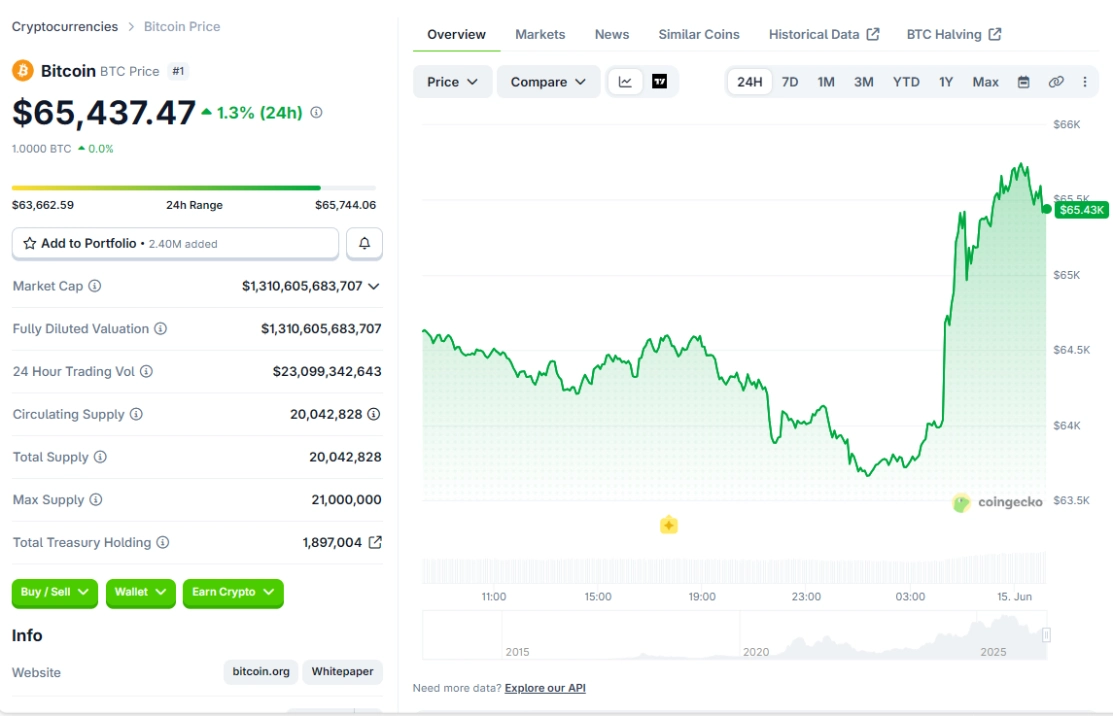Click info icon beside Circulating Supply label
Screen dimensions: 1113x716
[x=136, y=414]
